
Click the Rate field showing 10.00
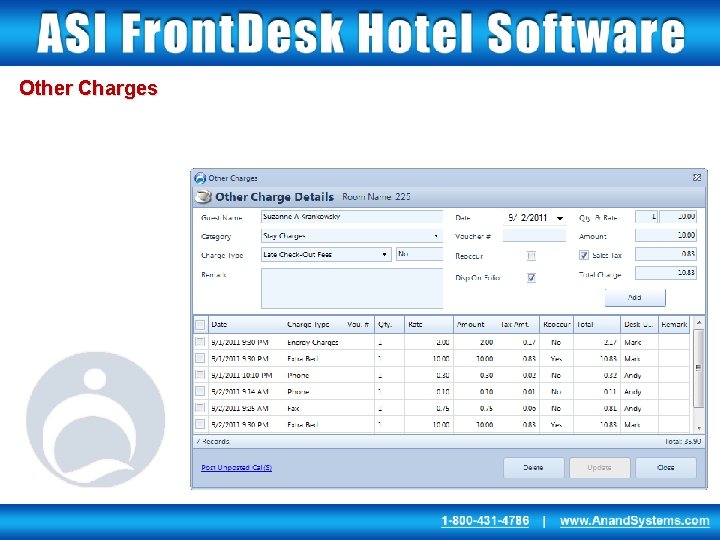pos(678,217)
